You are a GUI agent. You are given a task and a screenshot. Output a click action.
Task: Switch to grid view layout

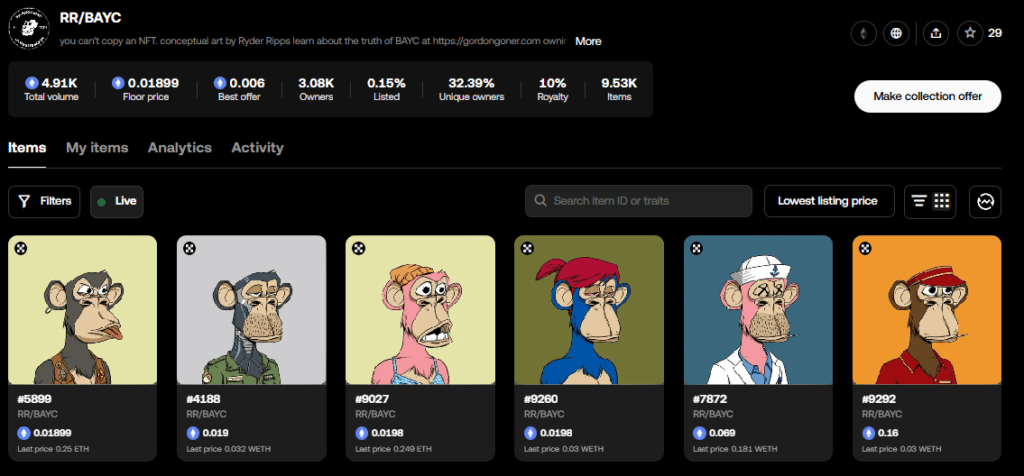(941, 201)
